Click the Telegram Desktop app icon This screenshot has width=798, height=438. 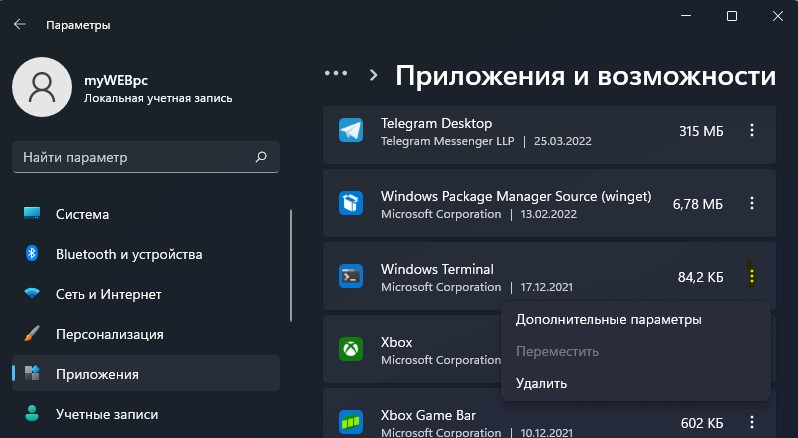351,131
